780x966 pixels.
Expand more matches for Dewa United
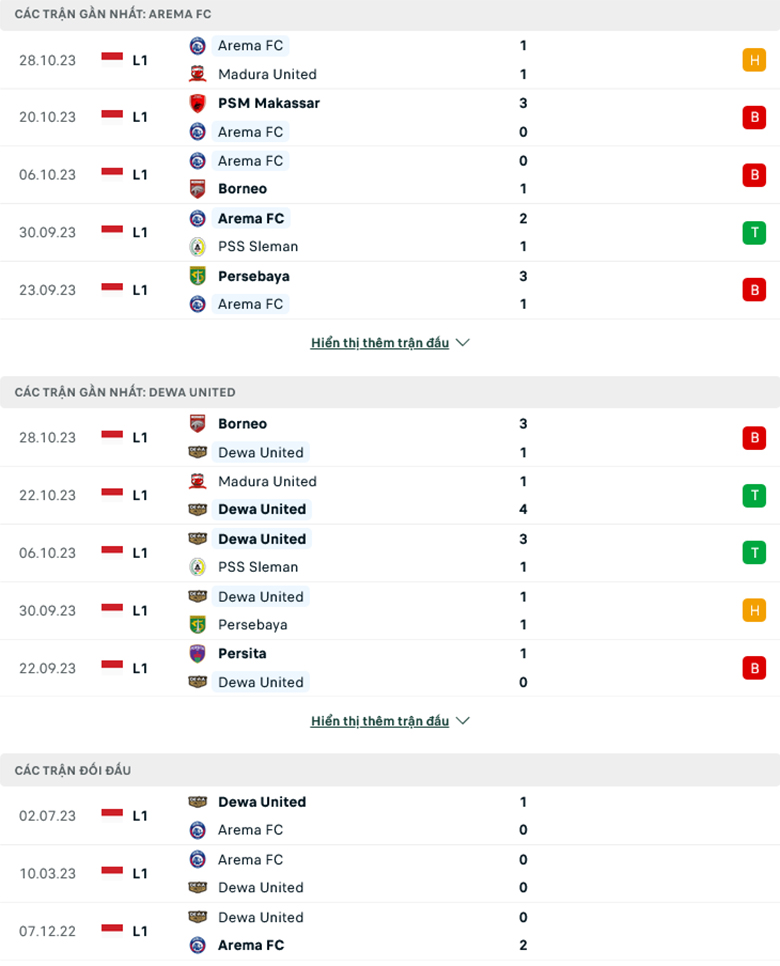(380, 720)
